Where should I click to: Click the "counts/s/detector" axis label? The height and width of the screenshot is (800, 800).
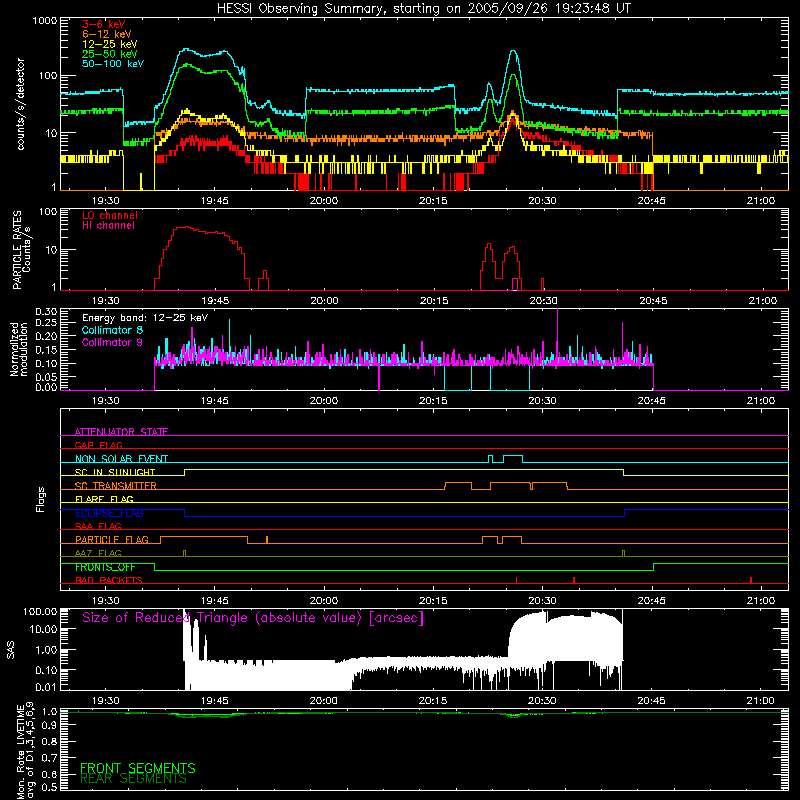[x=20, y=104]
